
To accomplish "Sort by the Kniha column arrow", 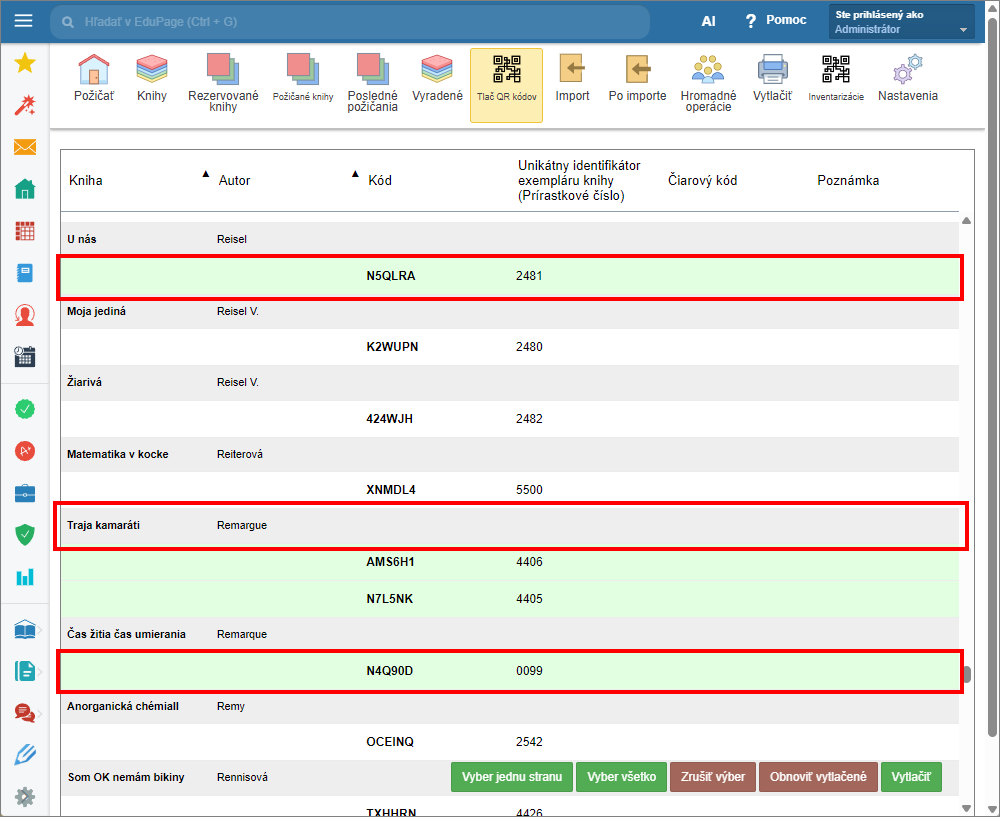I will (x=206, y=174).
